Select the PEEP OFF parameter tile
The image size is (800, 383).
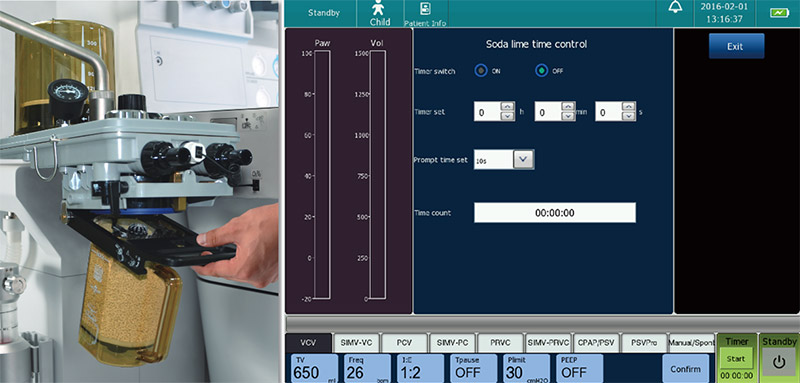(579, 369)
